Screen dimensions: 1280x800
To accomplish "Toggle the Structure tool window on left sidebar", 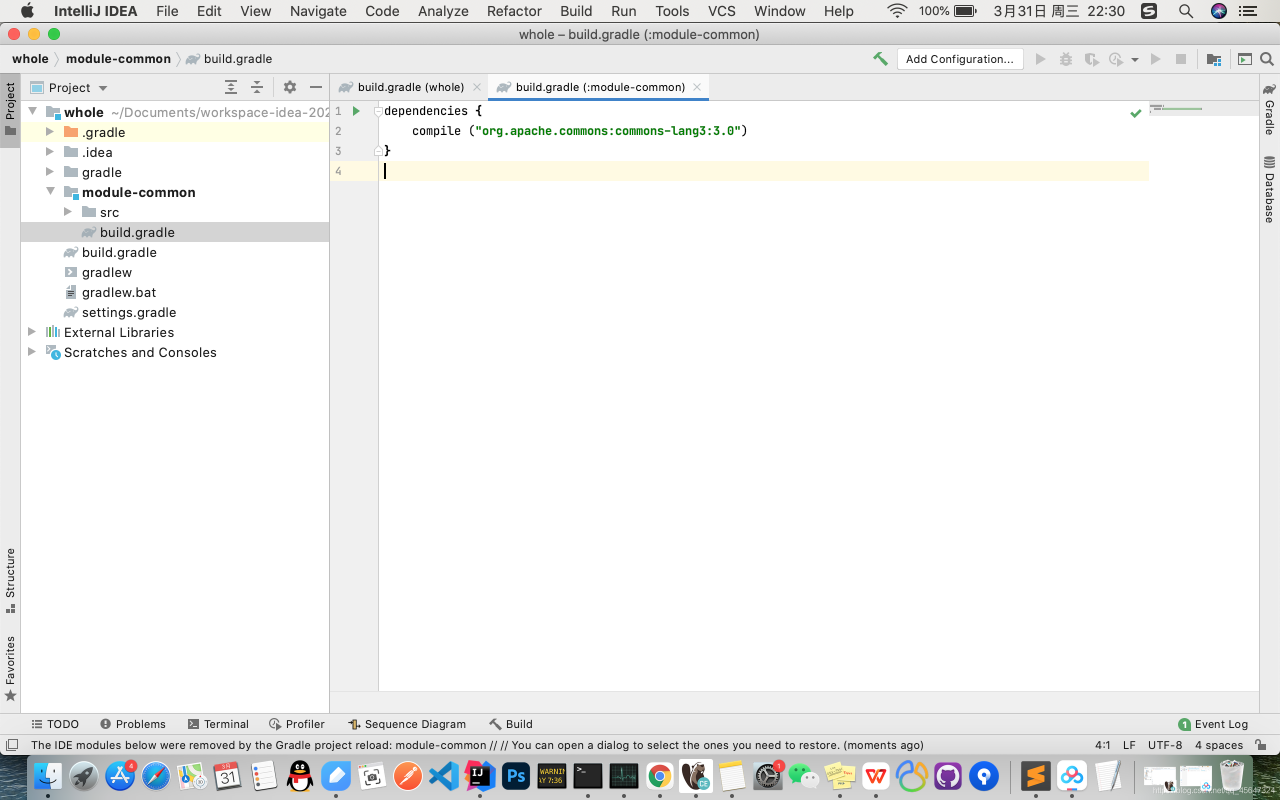I will (11, 578).
